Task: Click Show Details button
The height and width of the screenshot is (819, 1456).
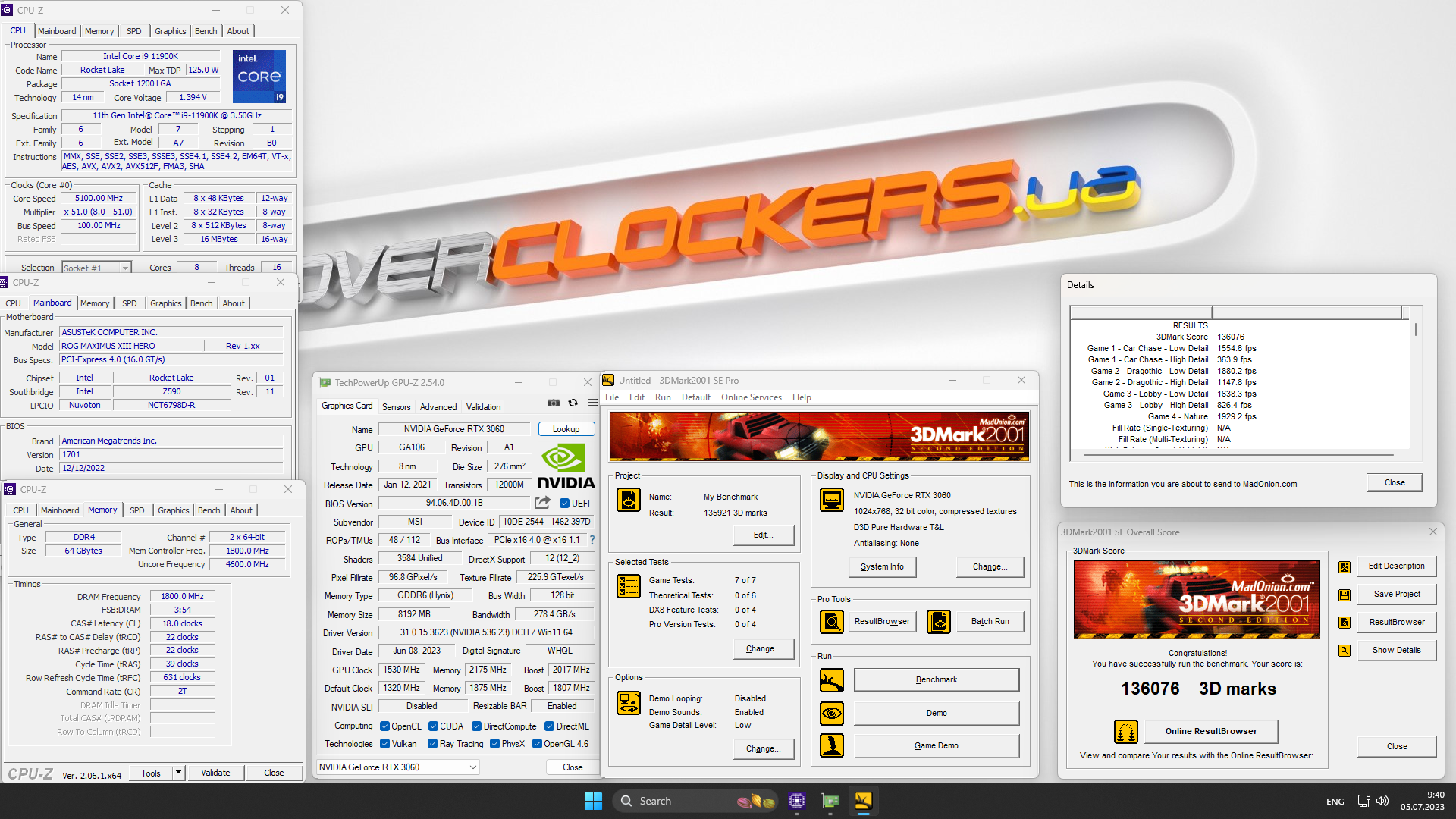Action: [1396, 650]
